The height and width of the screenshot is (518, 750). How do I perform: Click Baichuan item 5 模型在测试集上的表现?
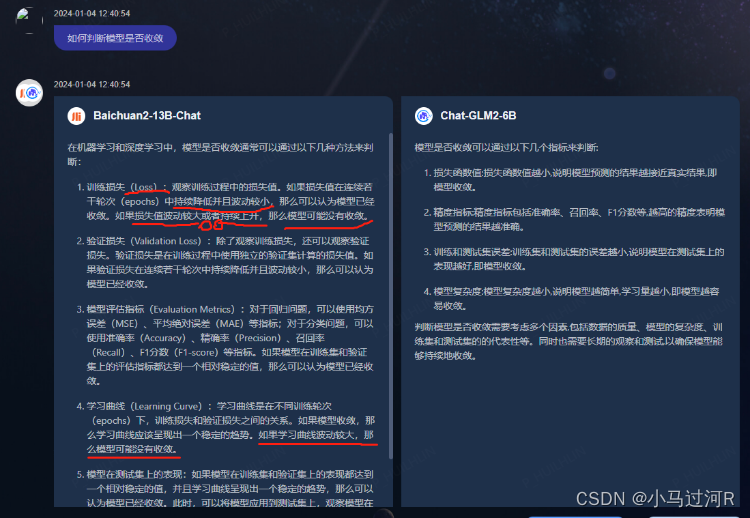click(225, 488)
